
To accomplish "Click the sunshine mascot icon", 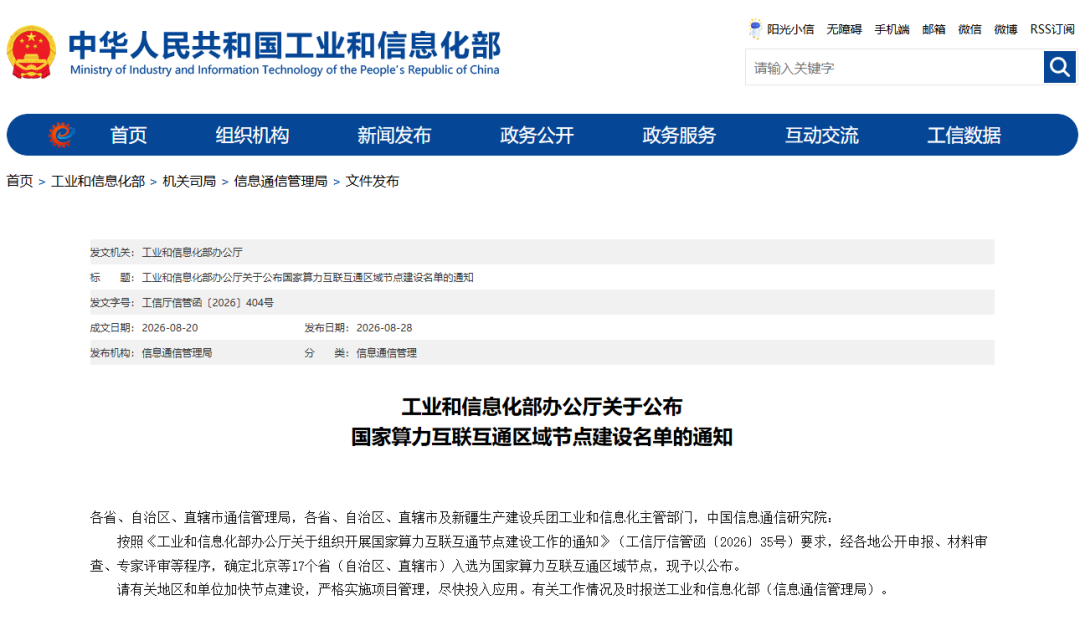I will click(756, 29).
